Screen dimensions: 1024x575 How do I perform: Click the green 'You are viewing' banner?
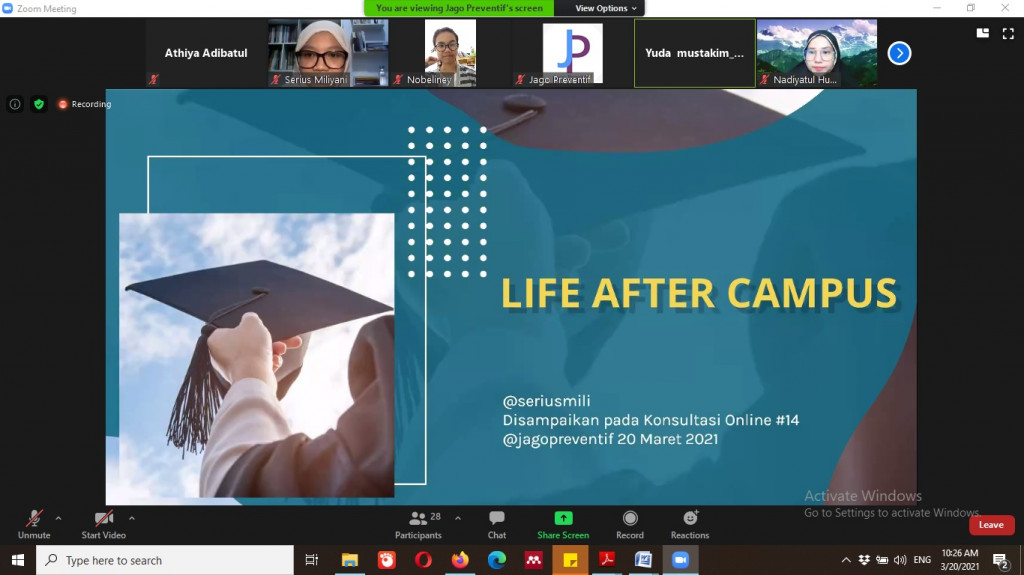[459, 8]
